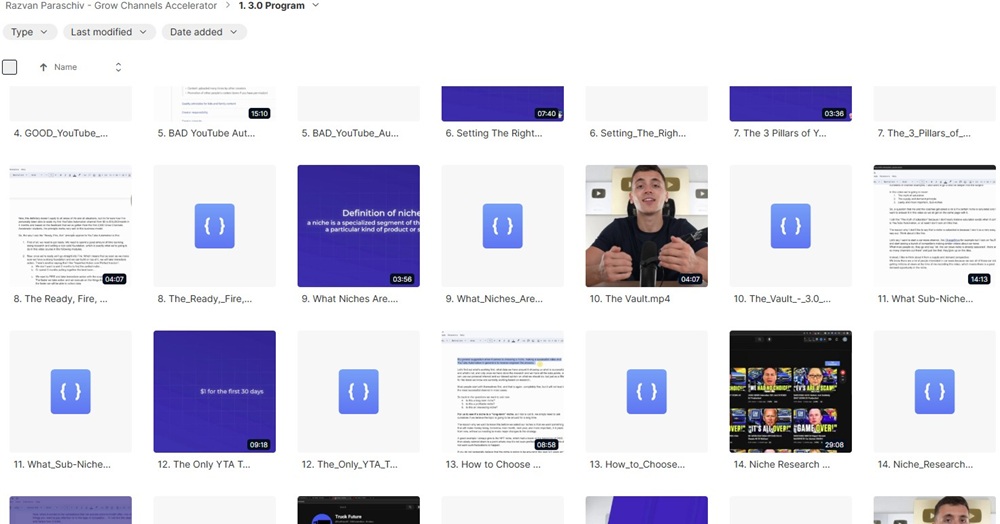Open the Truck Future video thumbnail in bottom row
Screen dimensions: 1000x524
358,510
